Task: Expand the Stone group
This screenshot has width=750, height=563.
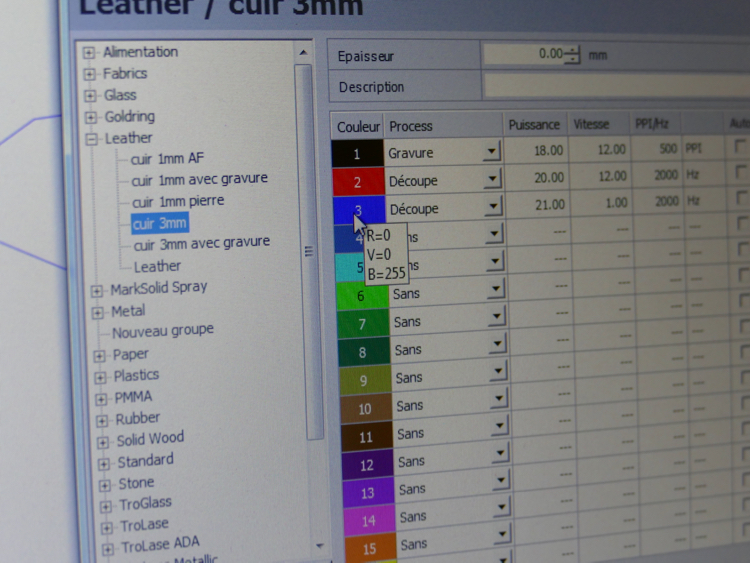Action: point(105,485)
